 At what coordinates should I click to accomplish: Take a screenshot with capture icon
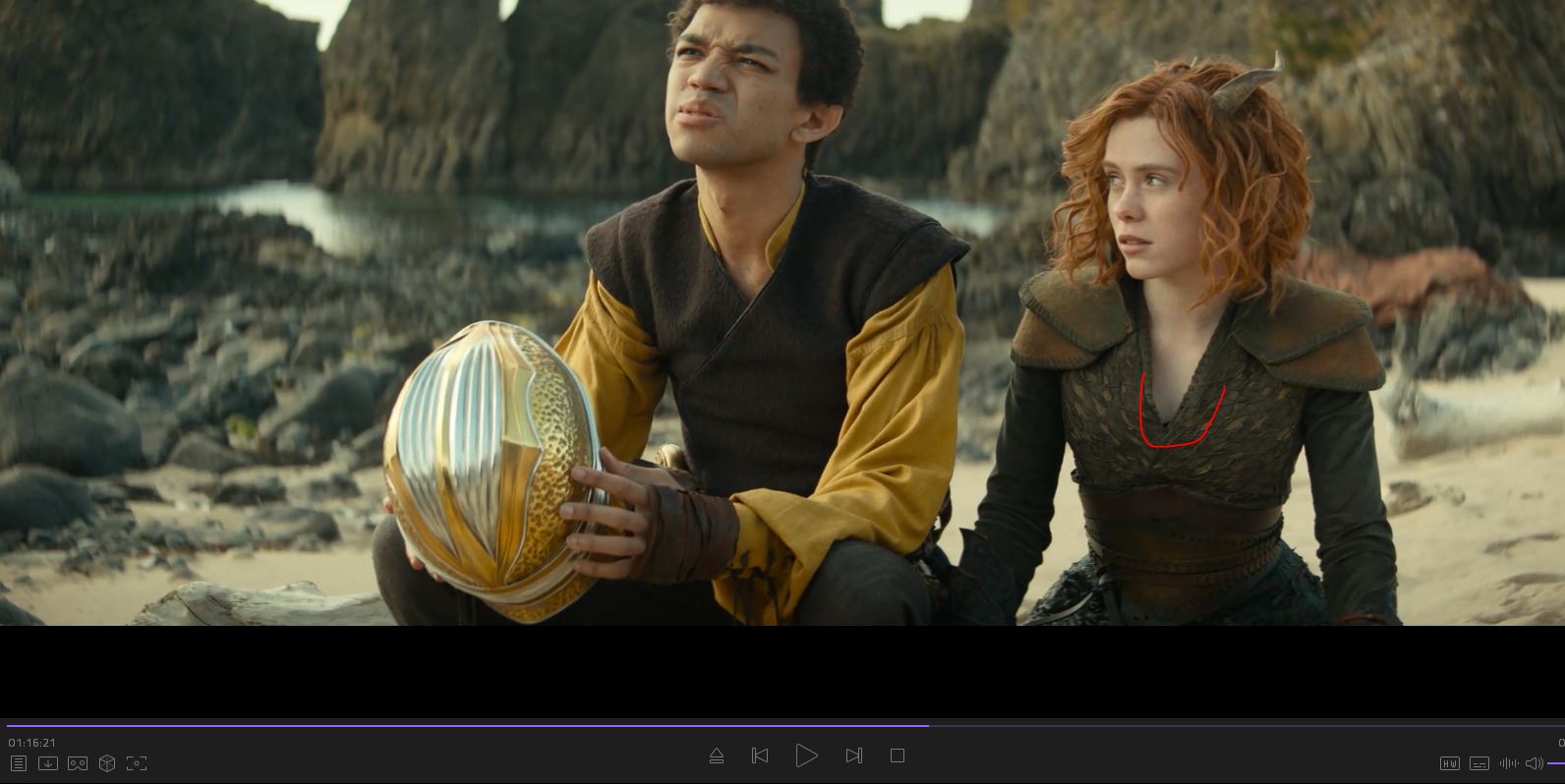click(137, 763)
